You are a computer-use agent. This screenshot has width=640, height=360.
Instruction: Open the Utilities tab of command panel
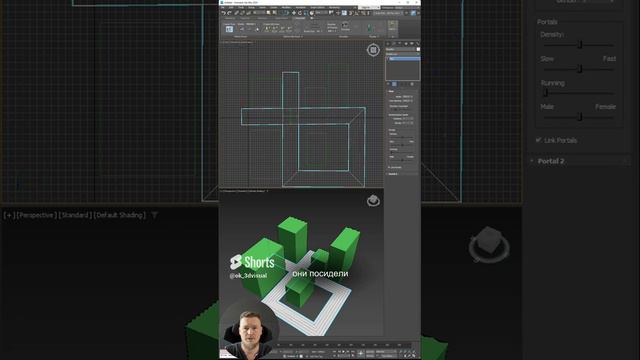click(418, 44)
